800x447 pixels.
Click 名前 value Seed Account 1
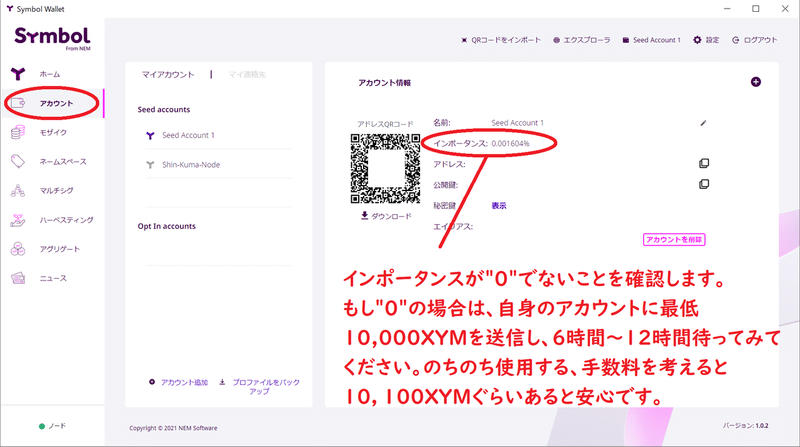pyautogui.click(x=517, y=123)
